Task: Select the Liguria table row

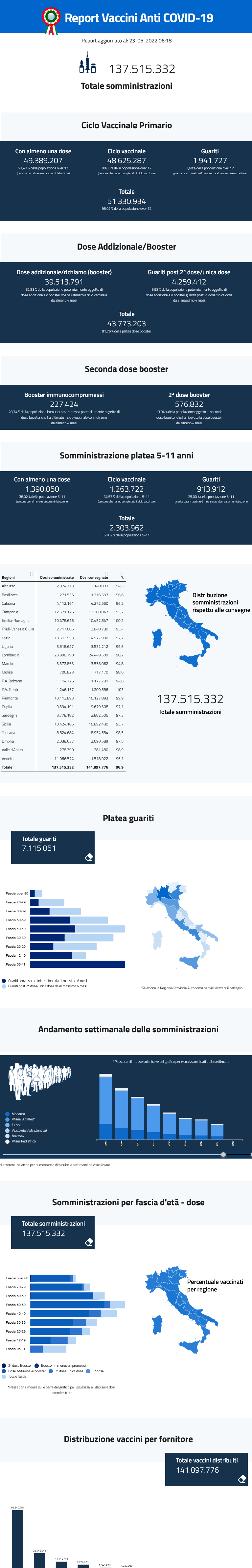Action: tap(63, 647)
